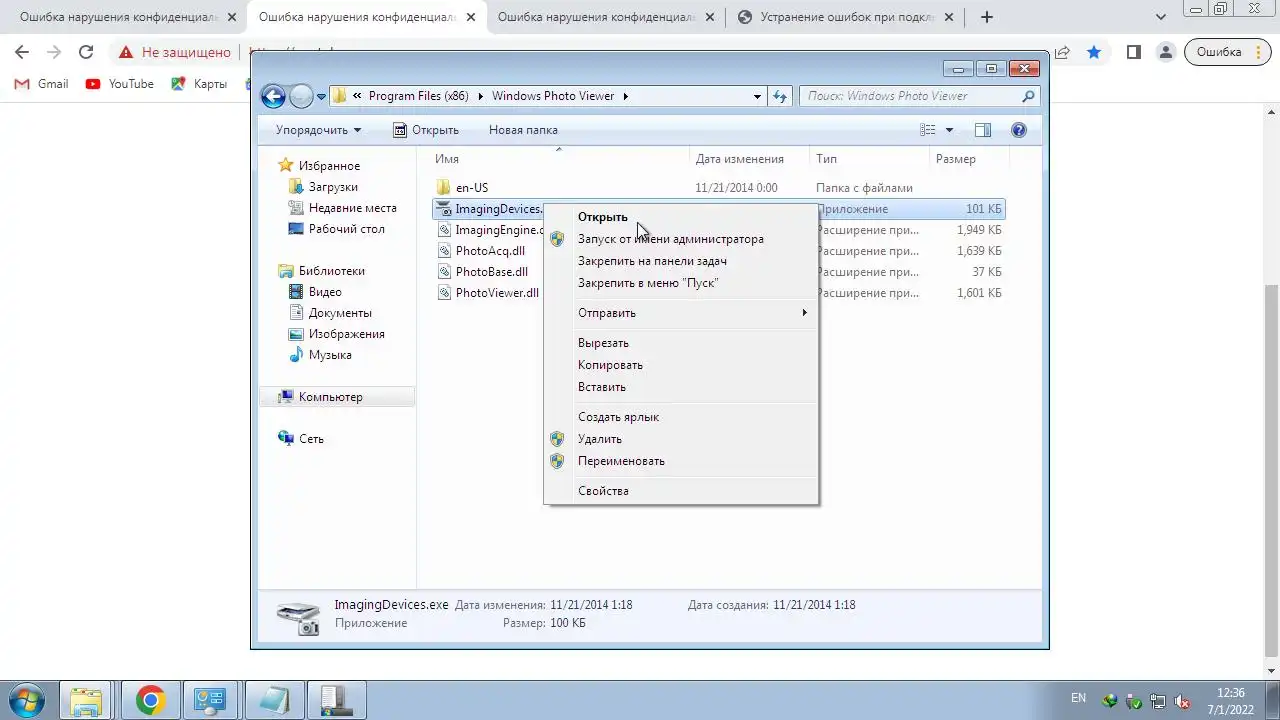Click the Chrome profile avatar icon
The width and height of the screenshot is (1280, 720).
point(1165,52)
